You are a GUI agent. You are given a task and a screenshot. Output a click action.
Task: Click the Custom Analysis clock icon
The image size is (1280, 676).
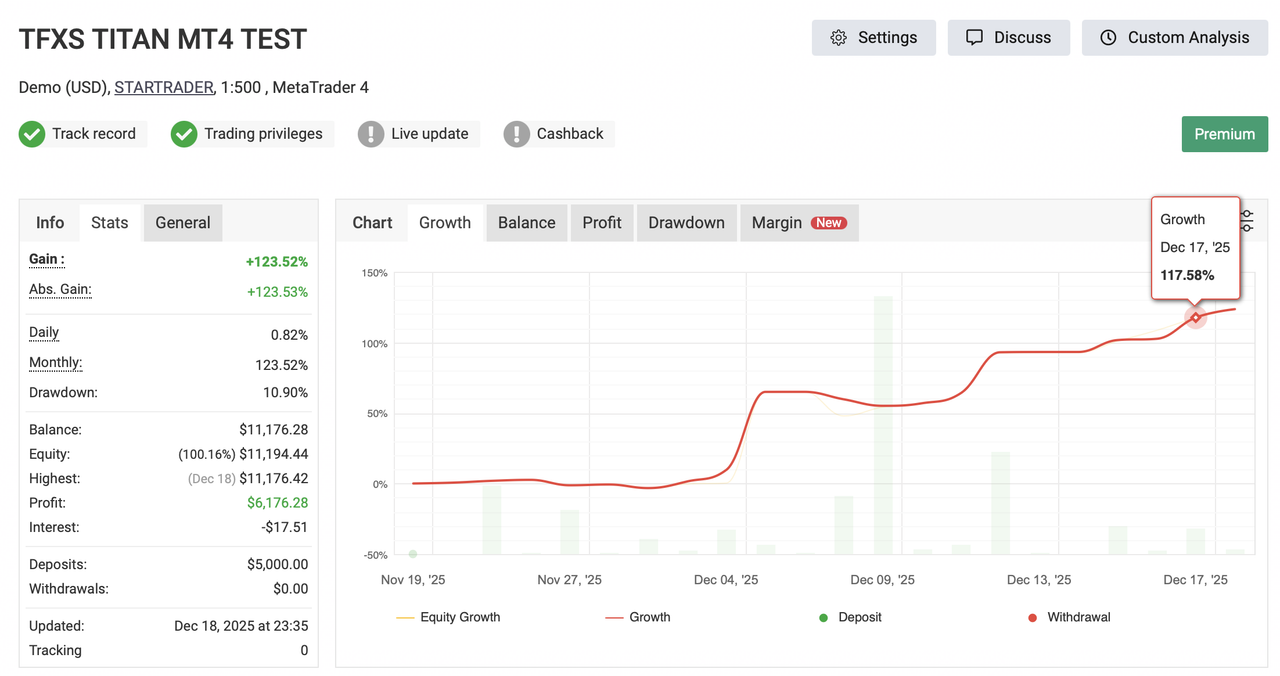1108,37
